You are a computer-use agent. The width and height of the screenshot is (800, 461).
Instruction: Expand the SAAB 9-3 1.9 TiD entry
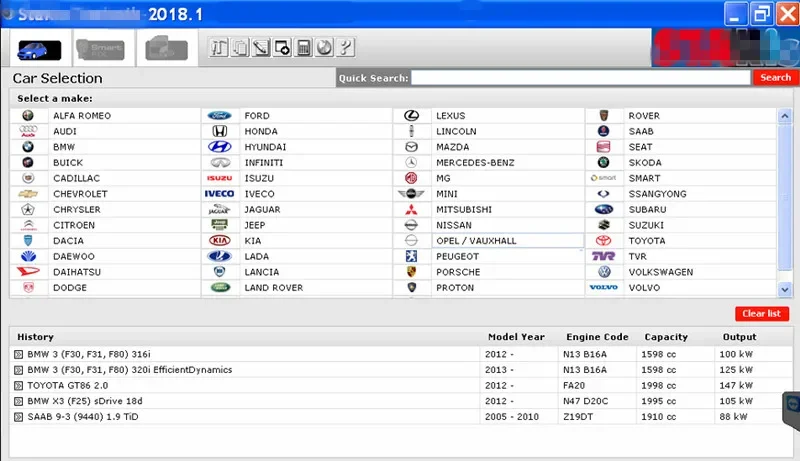pos(18,417)
